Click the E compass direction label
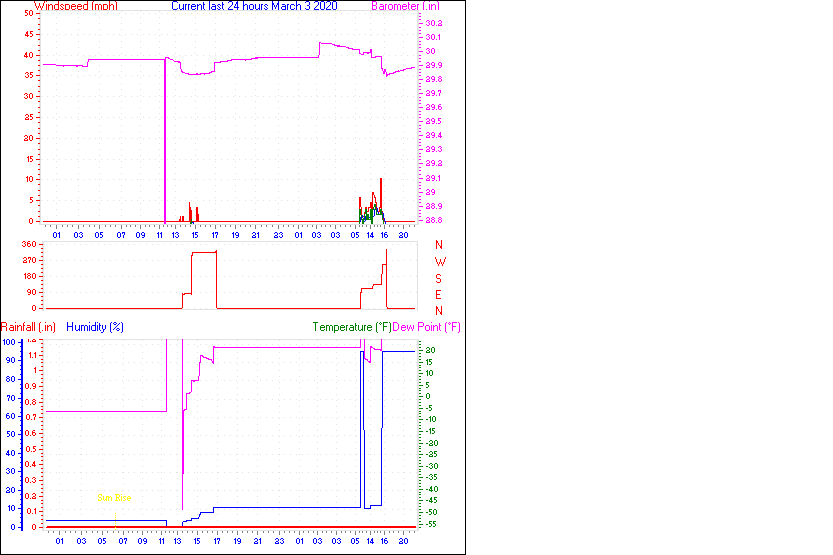Screen dimensions: 833x555 (439, 293)
